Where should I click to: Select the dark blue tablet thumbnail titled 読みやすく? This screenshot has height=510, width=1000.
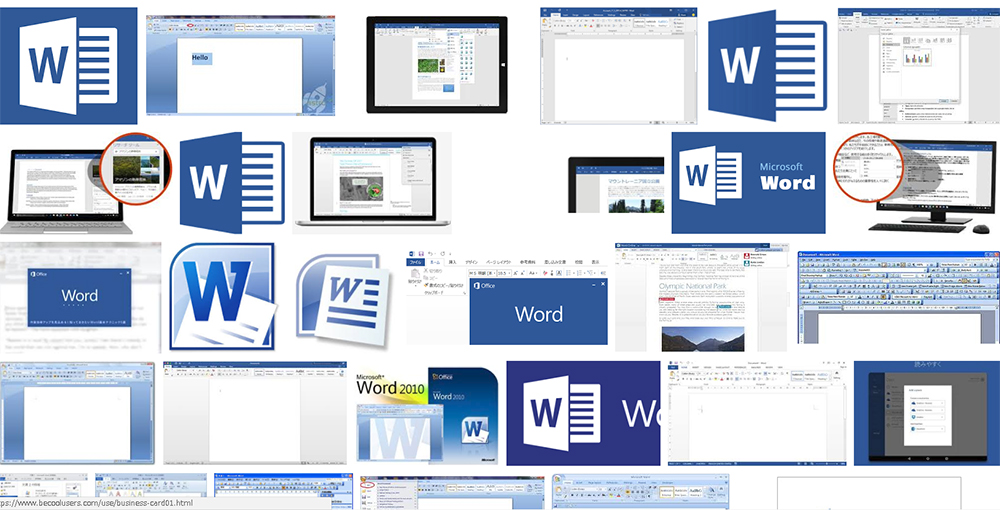point(927,413)
